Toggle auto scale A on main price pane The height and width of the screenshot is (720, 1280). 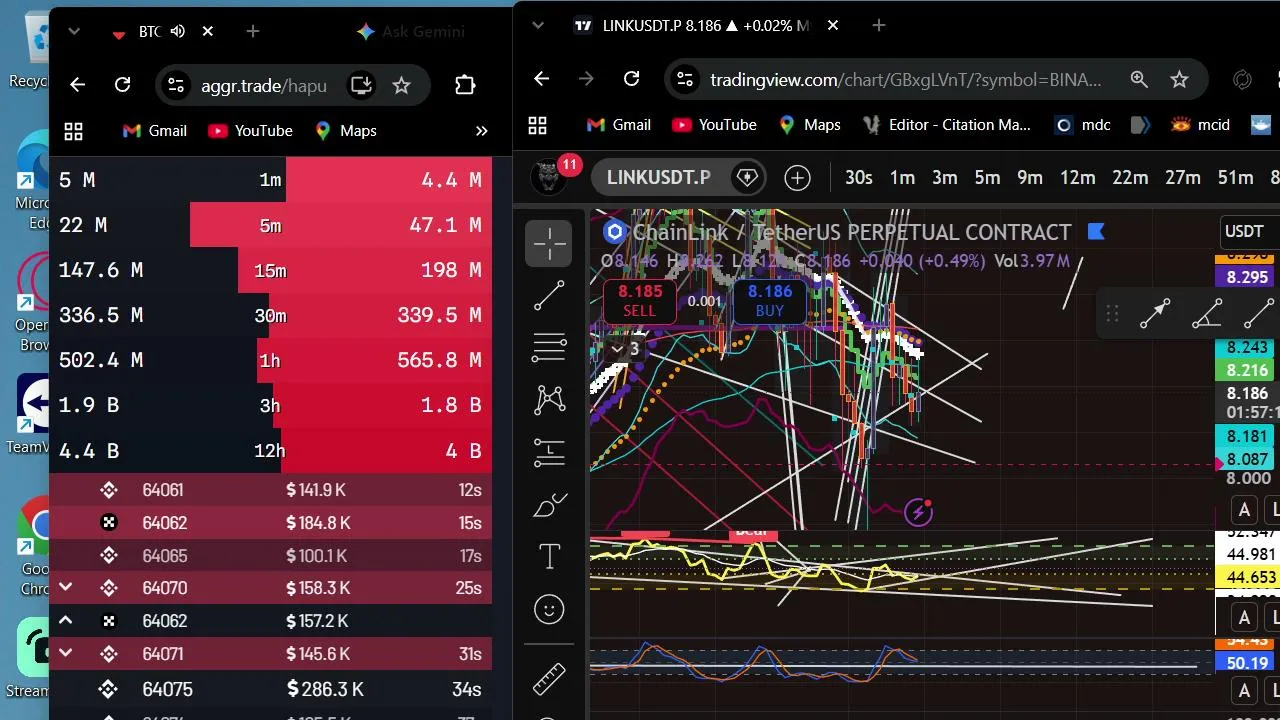point(1244,510)
